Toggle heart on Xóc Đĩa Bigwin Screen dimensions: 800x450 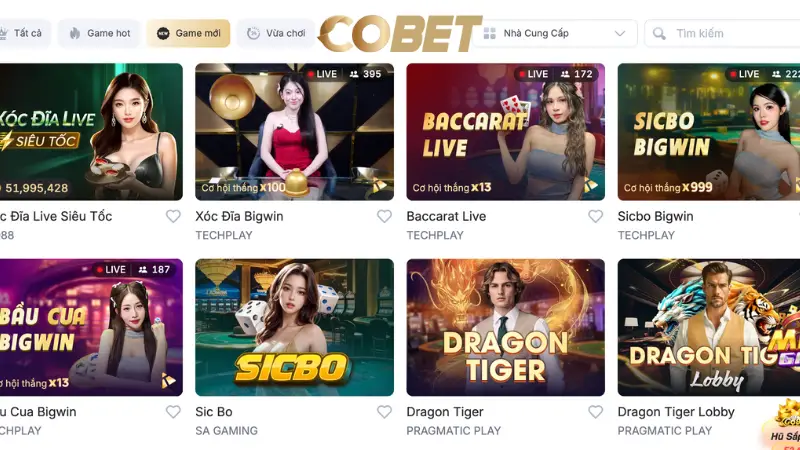point(384,216)
